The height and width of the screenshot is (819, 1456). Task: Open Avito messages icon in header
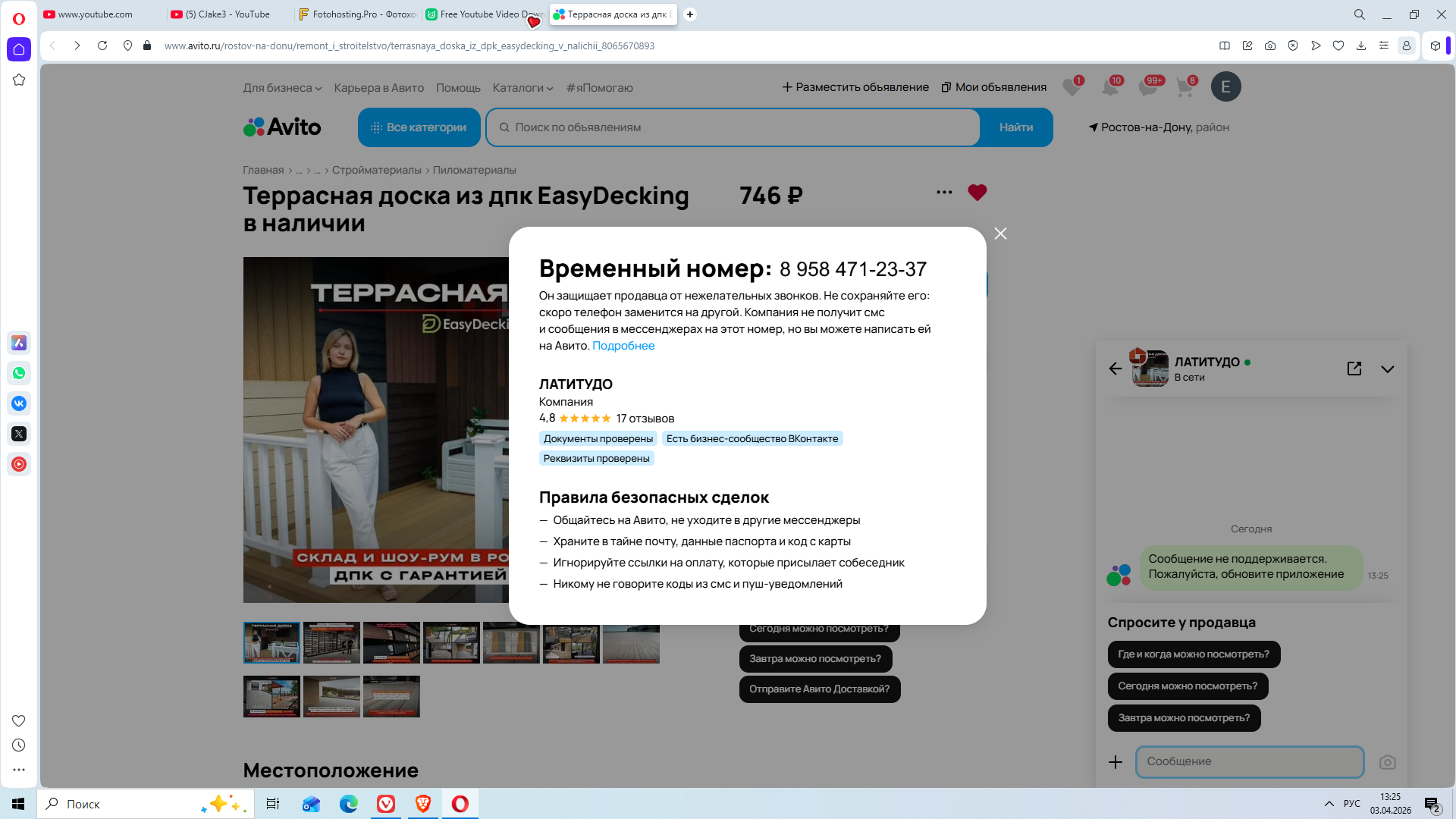click(1148, 87)
